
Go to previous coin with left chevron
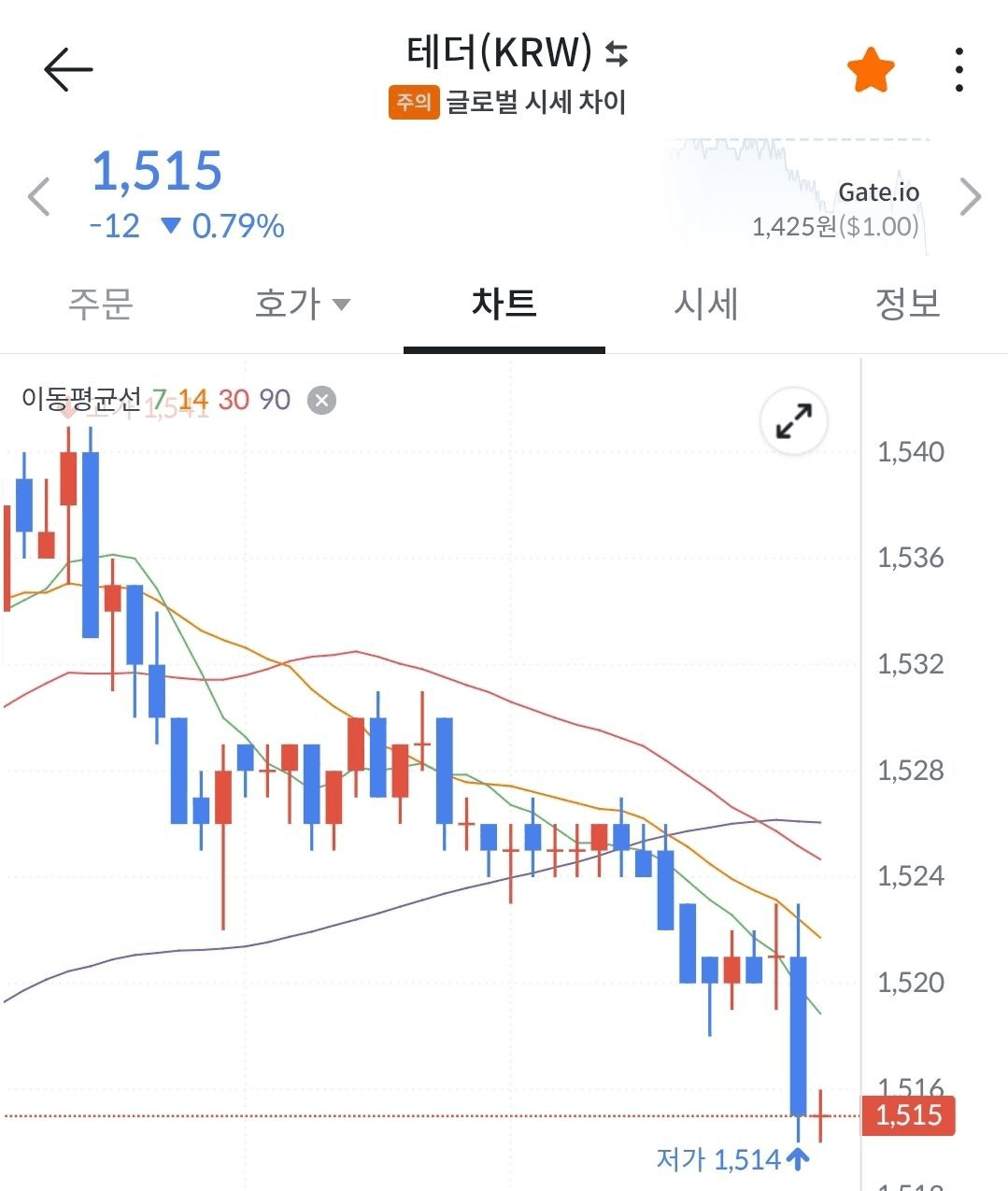point(39,197)
